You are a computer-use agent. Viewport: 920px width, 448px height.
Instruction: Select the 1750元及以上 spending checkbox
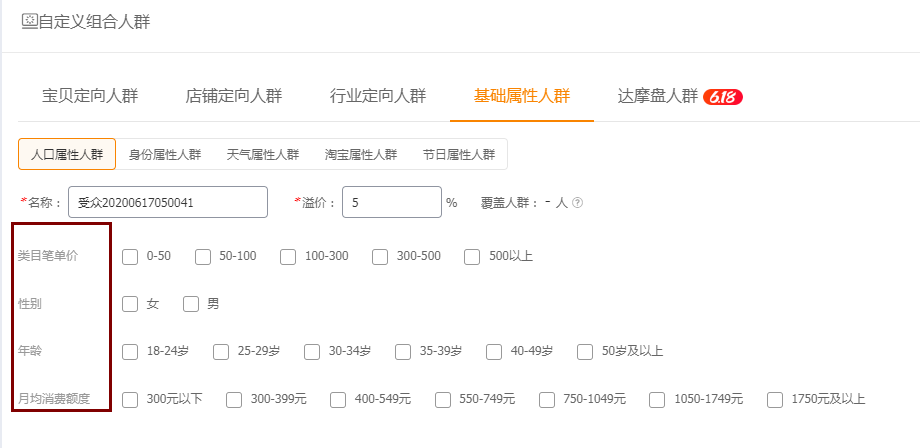(x=775, y=400)
